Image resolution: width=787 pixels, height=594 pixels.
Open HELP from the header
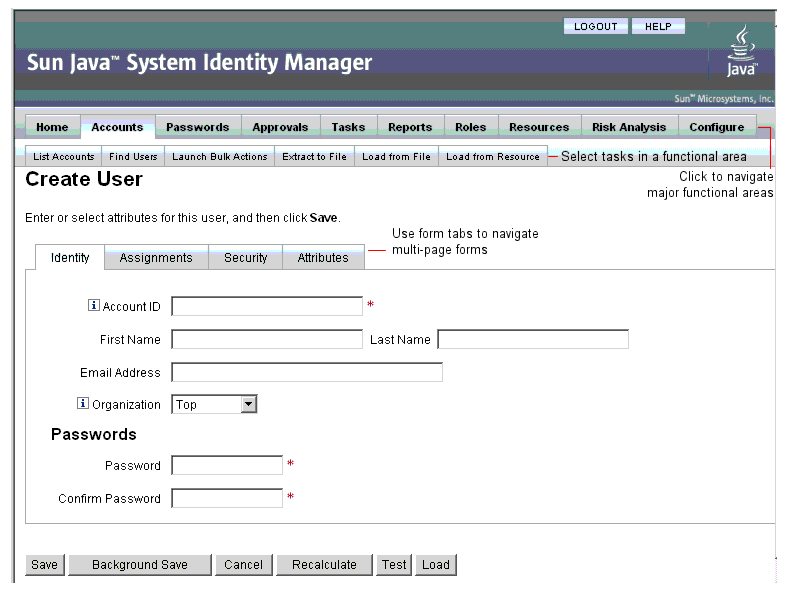[658, 26]
